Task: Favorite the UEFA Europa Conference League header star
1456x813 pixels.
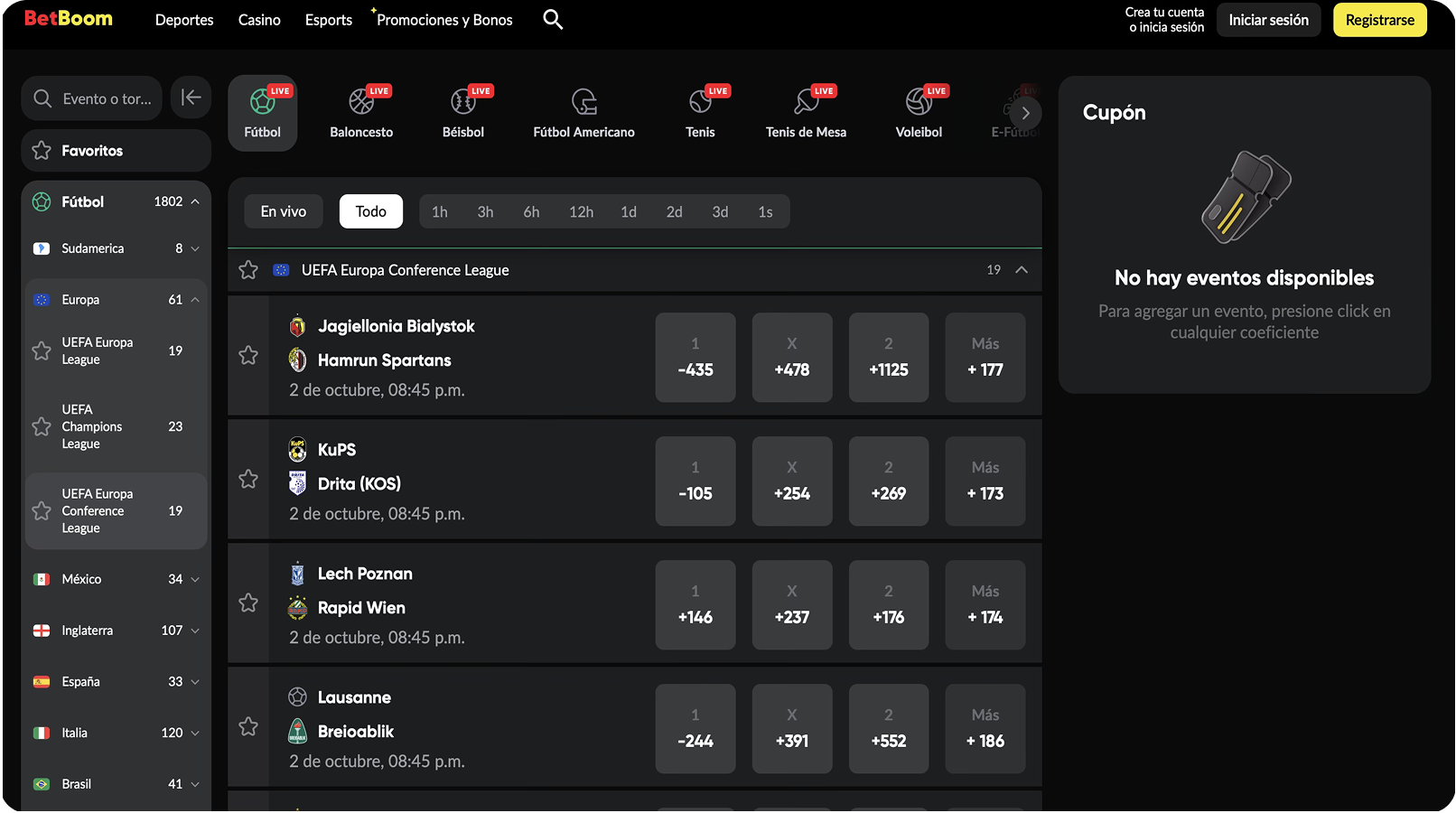Action: pyautogui.click(x=248, y=270)
